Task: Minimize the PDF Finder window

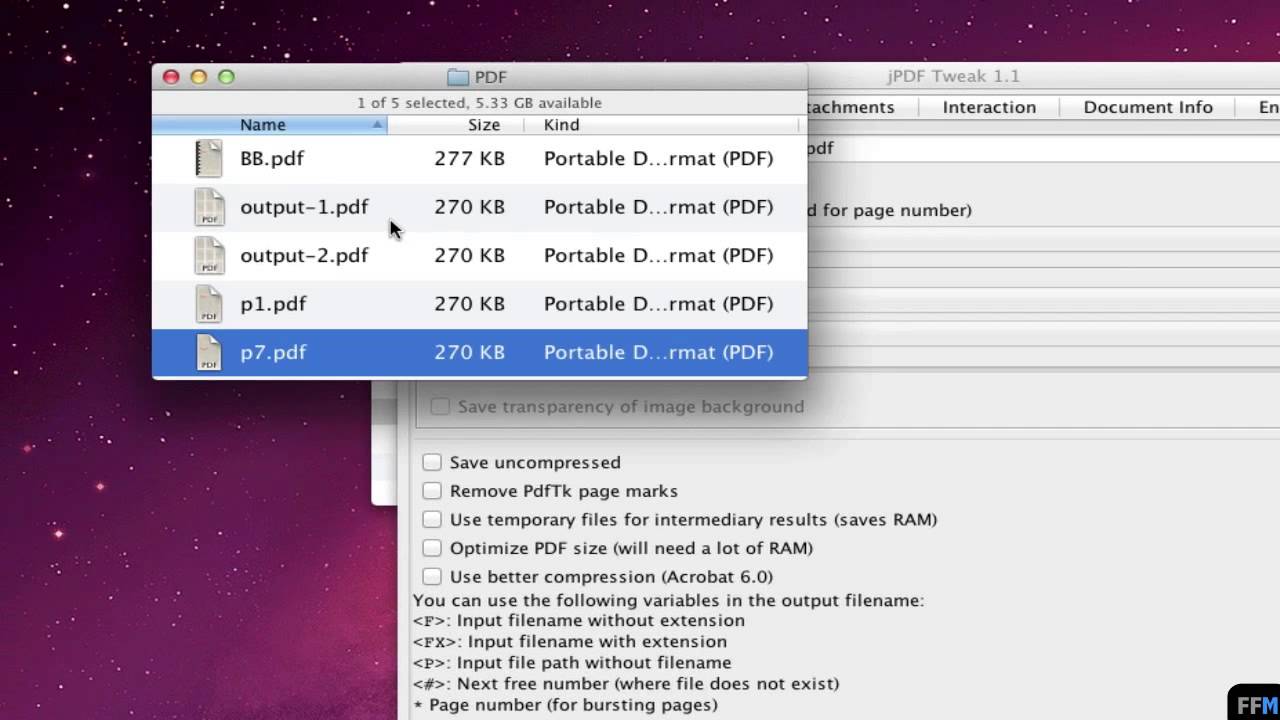Action: (x=198, y=77)
